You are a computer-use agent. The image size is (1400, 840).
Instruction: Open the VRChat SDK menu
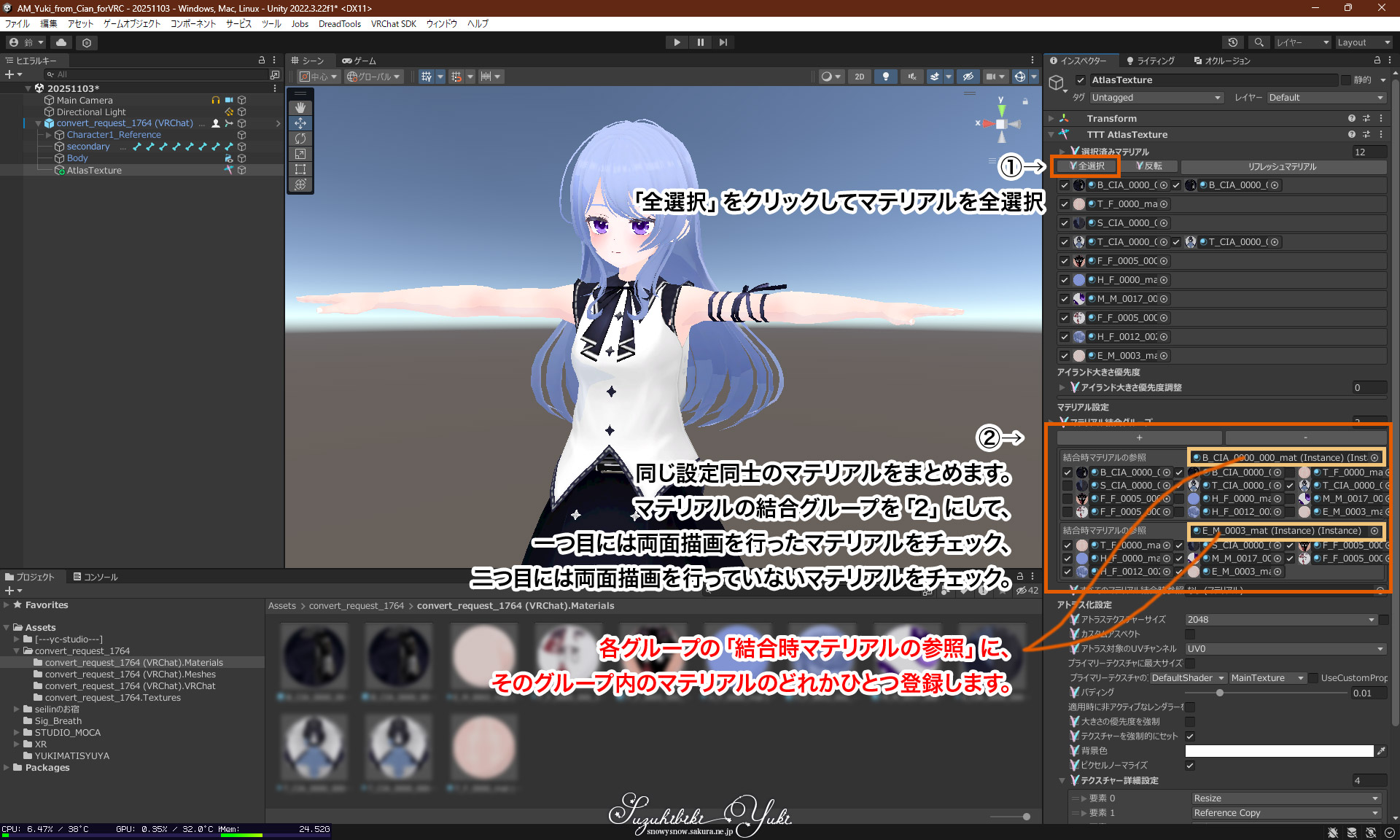(393, 24)
